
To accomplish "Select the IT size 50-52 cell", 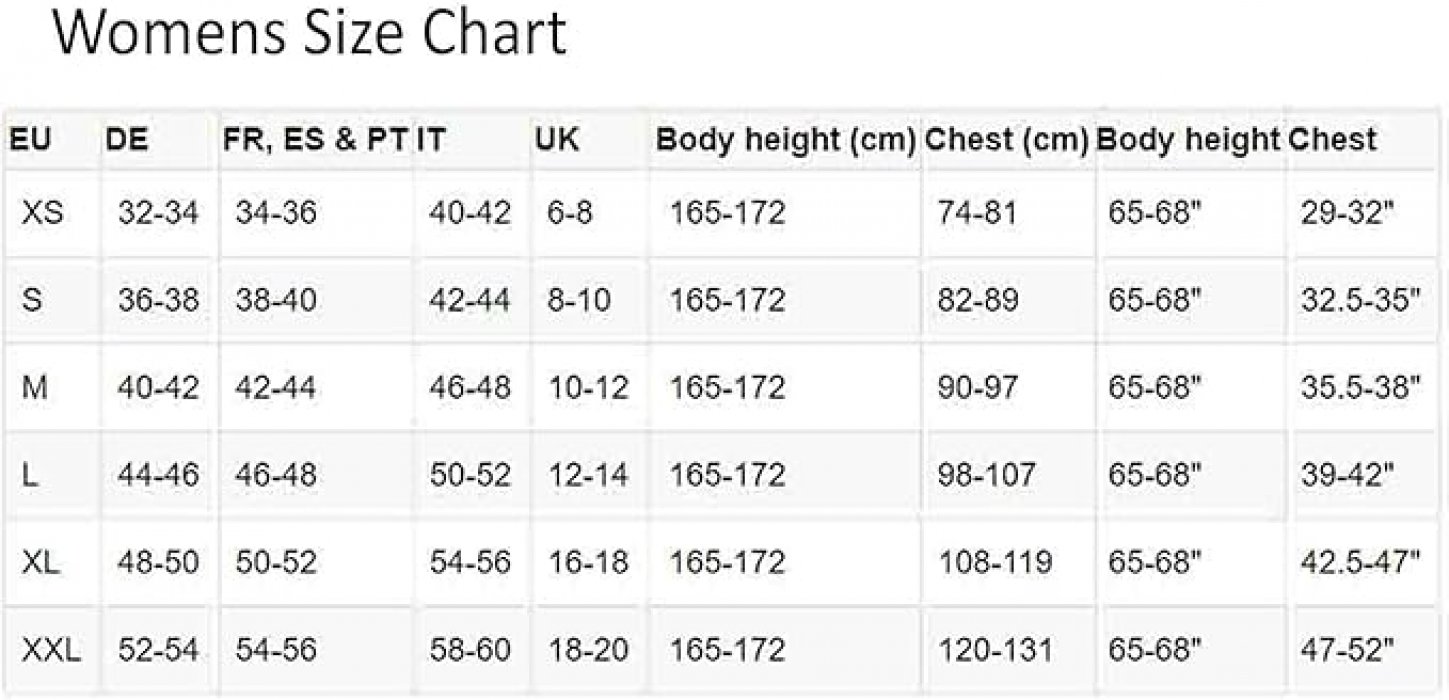I will (470, 476).
